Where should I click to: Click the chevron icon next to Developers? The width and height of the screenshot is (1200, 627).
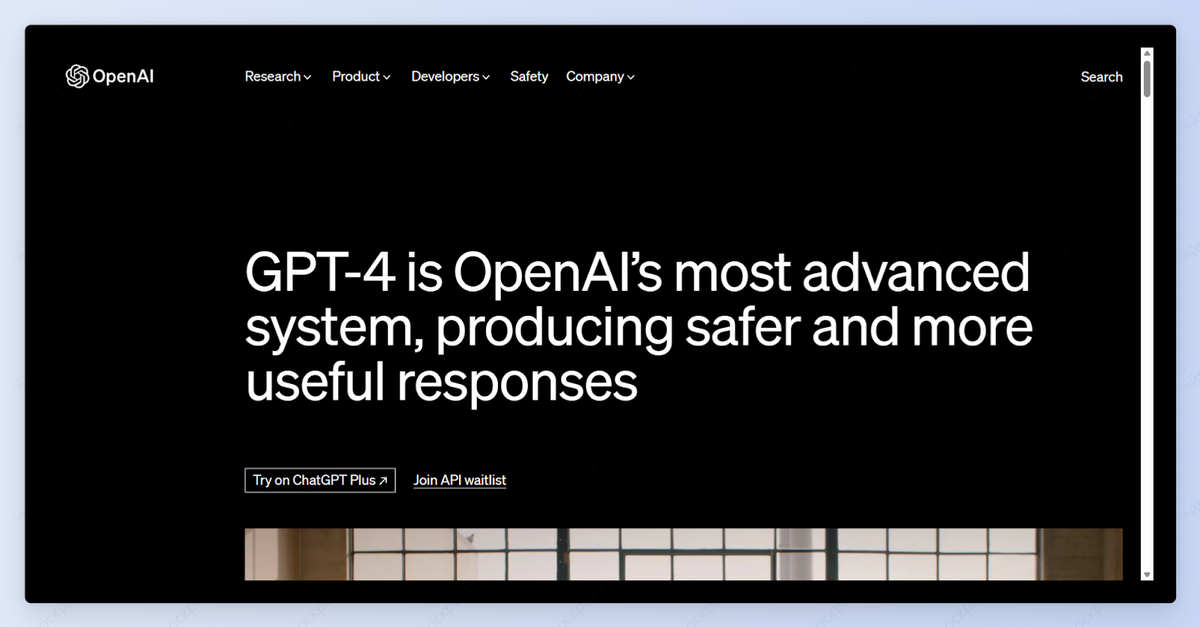(485, 77)
